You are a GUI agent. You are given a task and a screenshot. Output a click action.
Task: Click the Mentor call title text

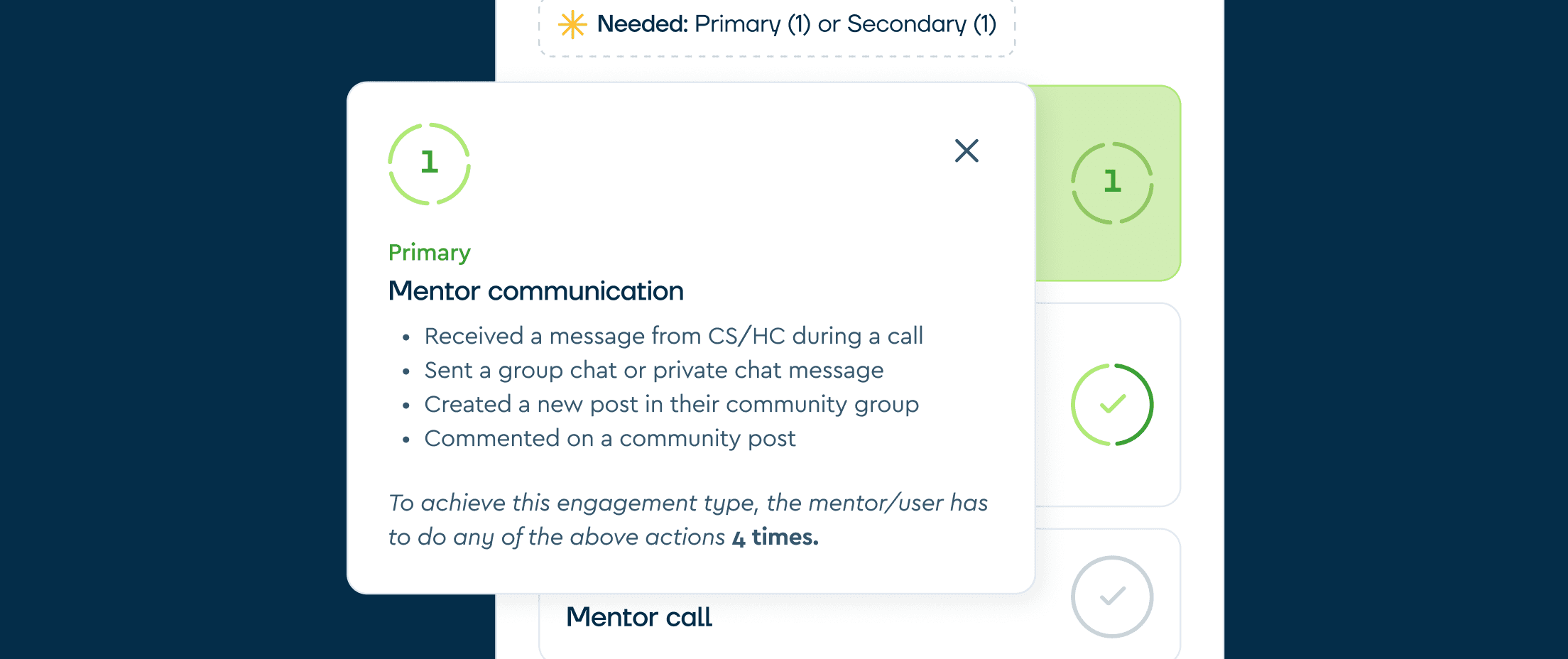coord(638,617)
